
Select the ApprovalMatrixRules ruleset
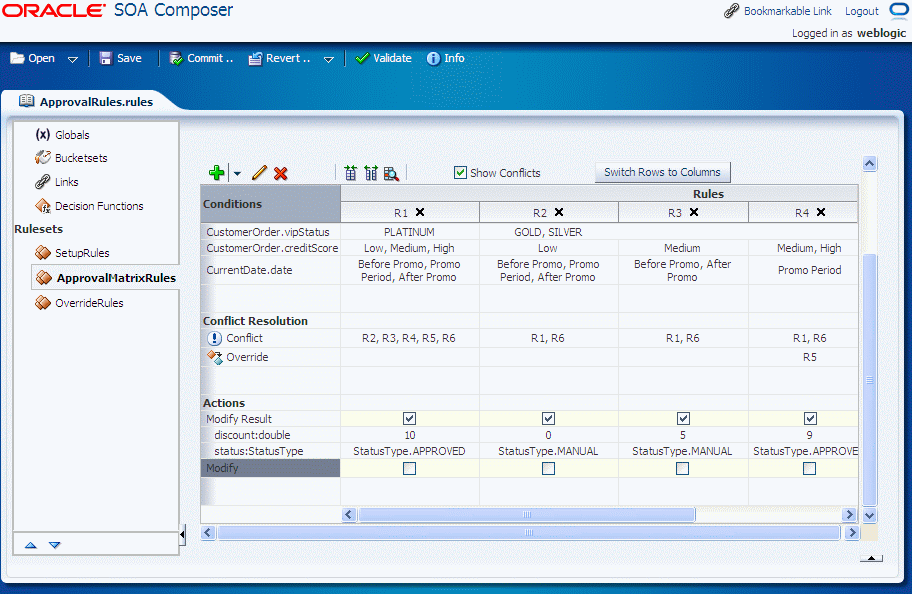pyautogui.click(x=116, y=278)
